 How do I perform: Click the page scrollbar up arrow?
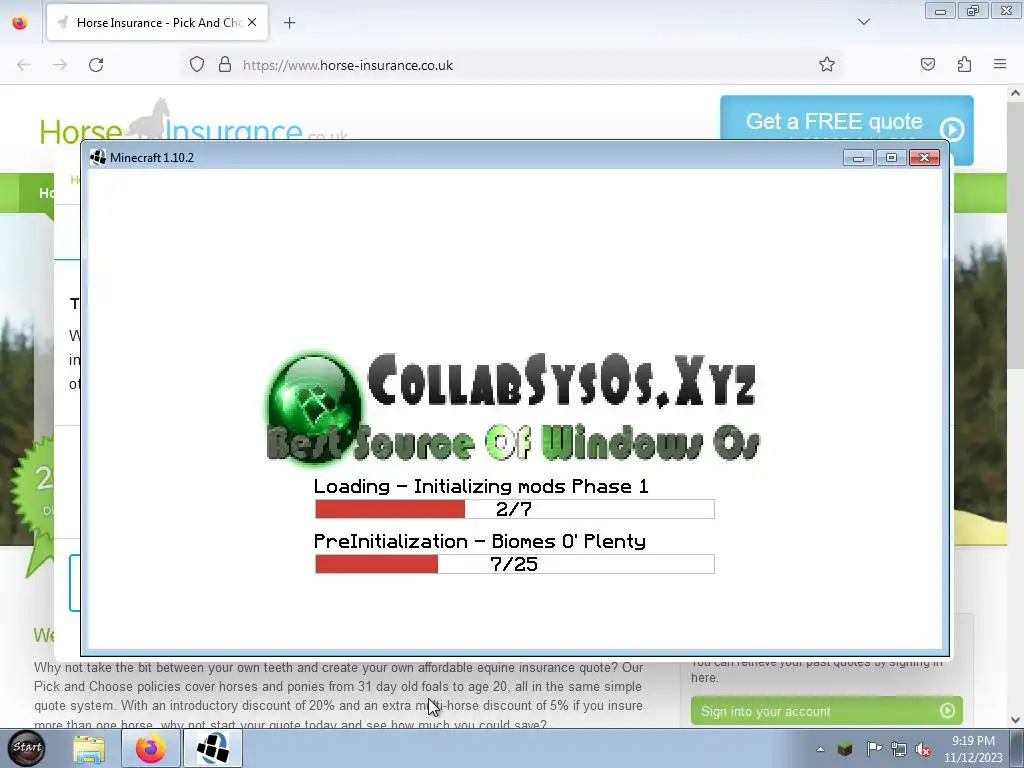click(x=1015, y=93)
